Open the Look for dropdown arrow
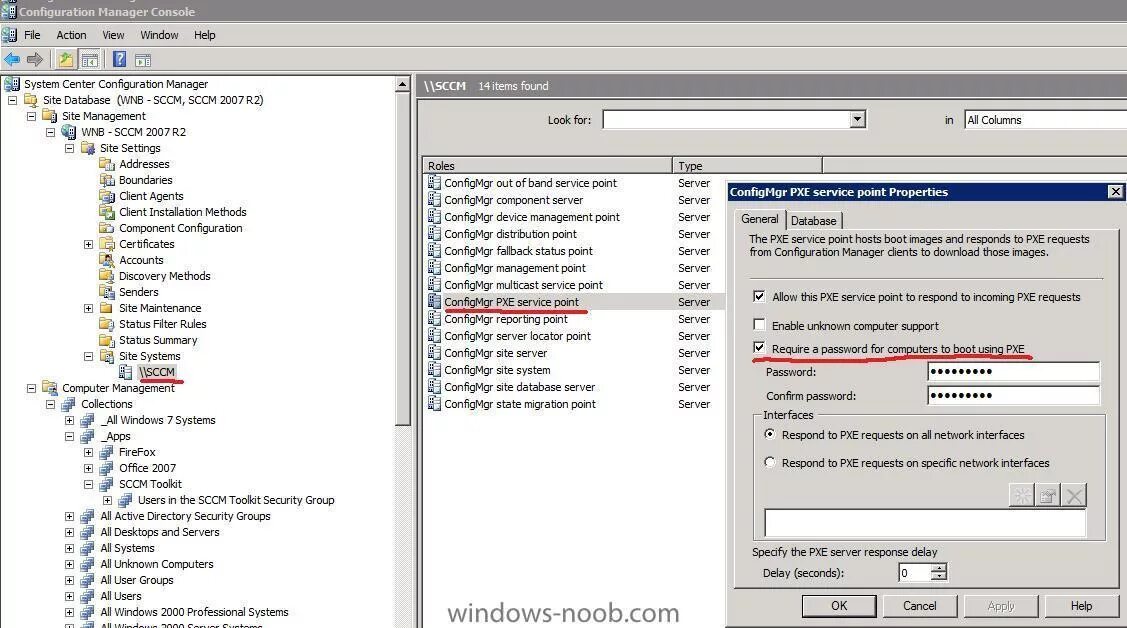 [x=857, y=119]
